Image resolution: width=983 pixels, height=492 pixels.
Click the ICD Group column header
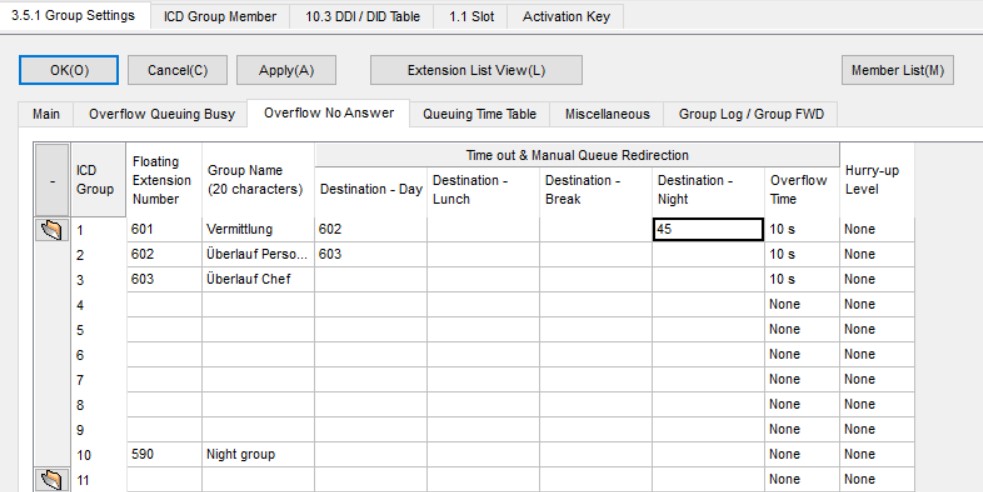tap(98, 181)
